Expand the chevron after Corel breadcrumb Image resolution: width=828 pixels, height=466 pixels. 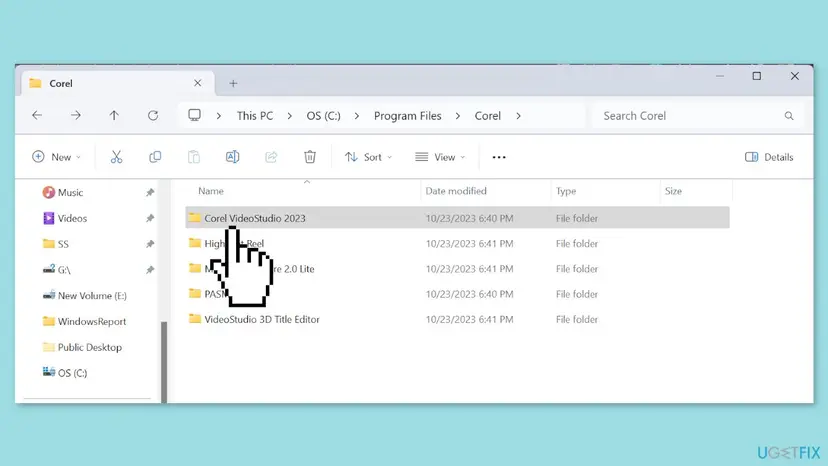[518, 116]
